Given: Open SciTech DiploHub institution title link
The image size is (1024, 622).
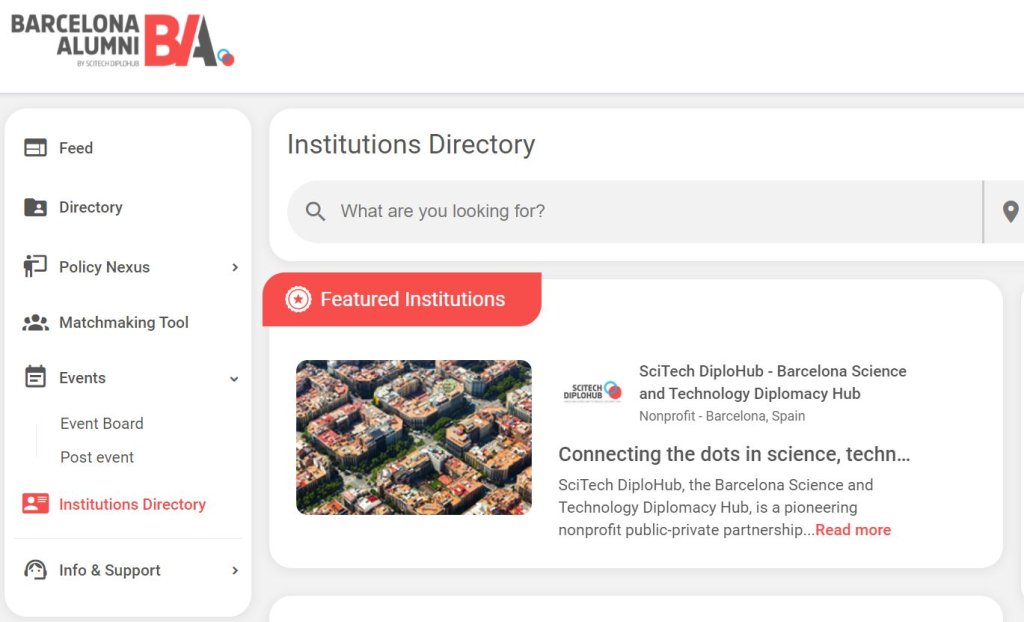Looking at the screenshot, I should (x=773, y=382).
